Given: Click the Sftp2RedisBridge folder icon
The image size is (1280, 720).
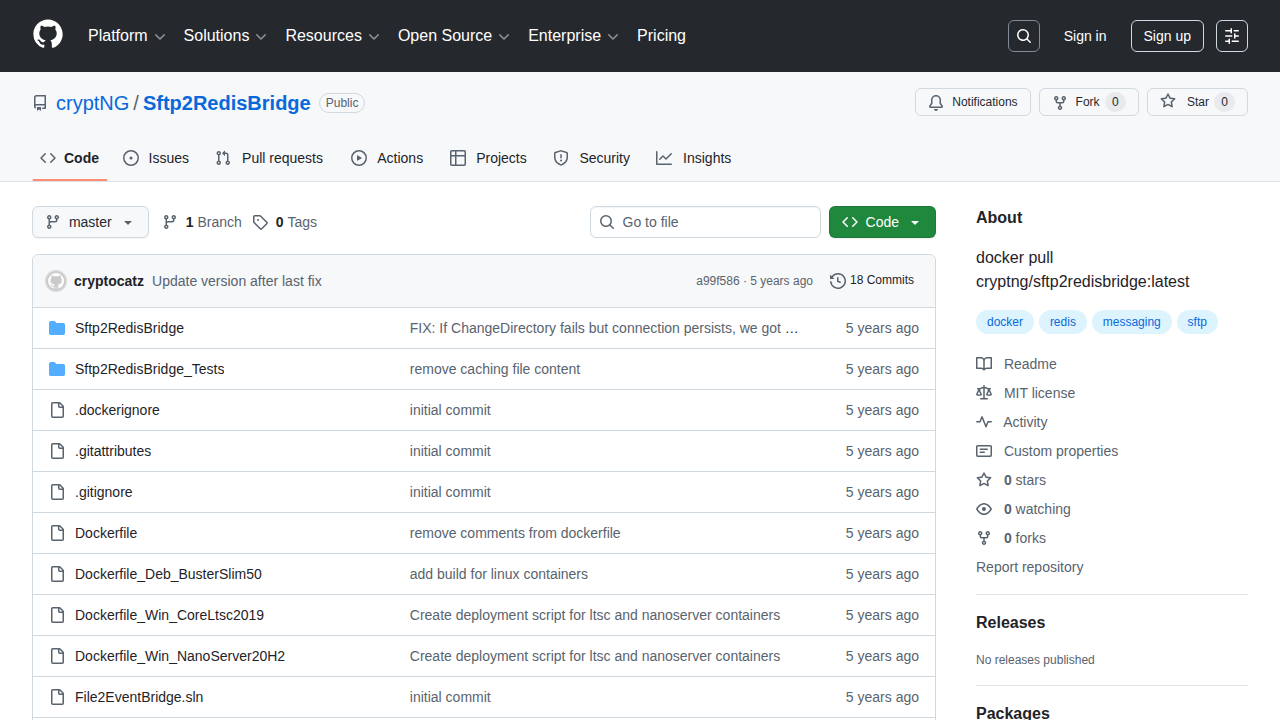Looking at the screenshot, I should pyautogui.click(x=56, y=327).
